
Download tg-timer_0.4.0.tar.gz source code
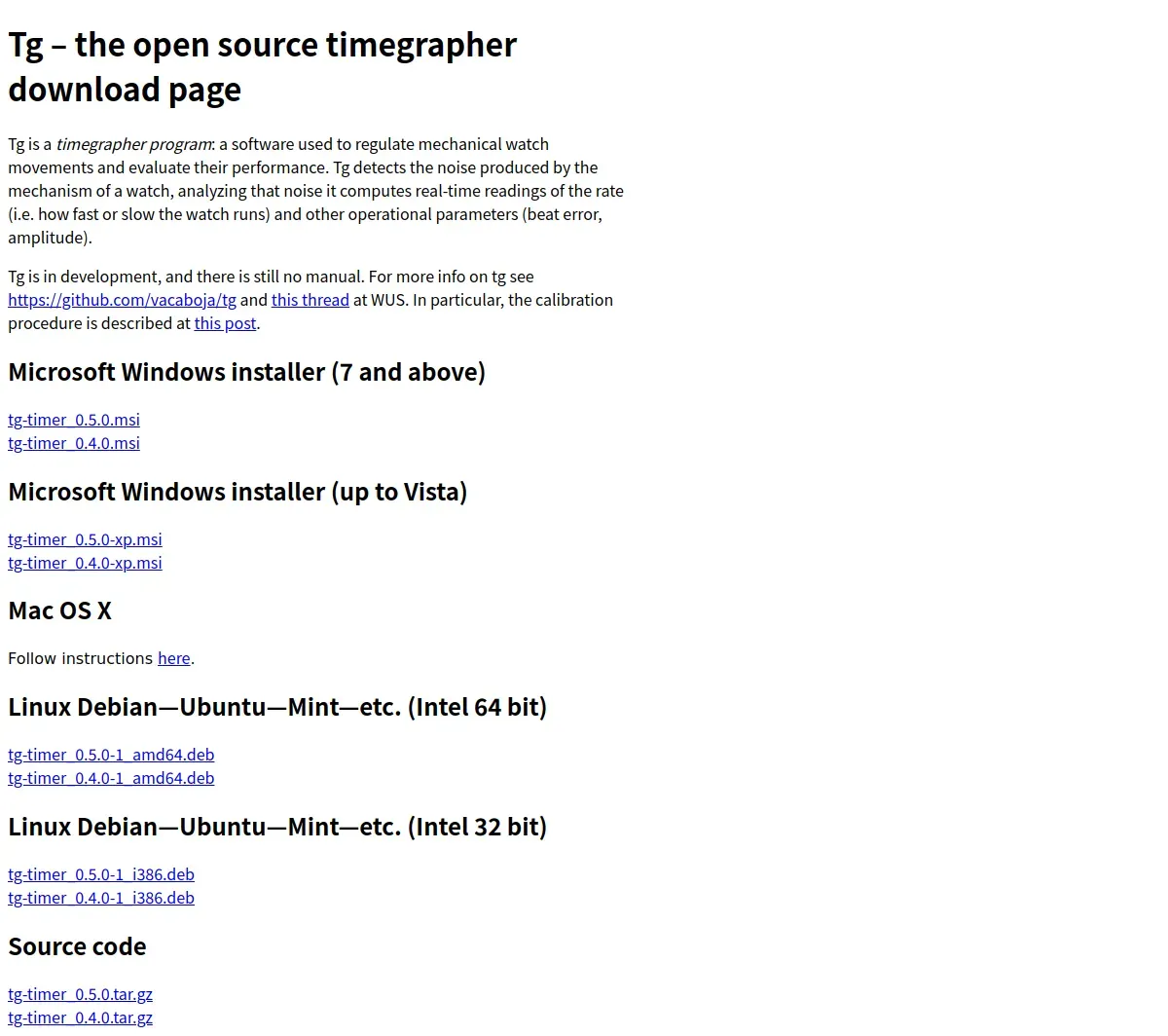tap(80, 1017)
